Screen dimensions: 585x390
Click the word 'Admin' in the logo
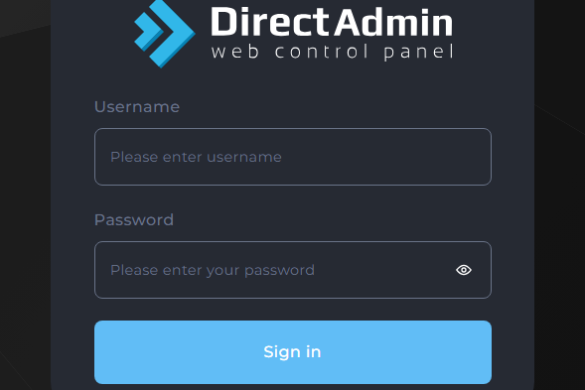[393, 22]
